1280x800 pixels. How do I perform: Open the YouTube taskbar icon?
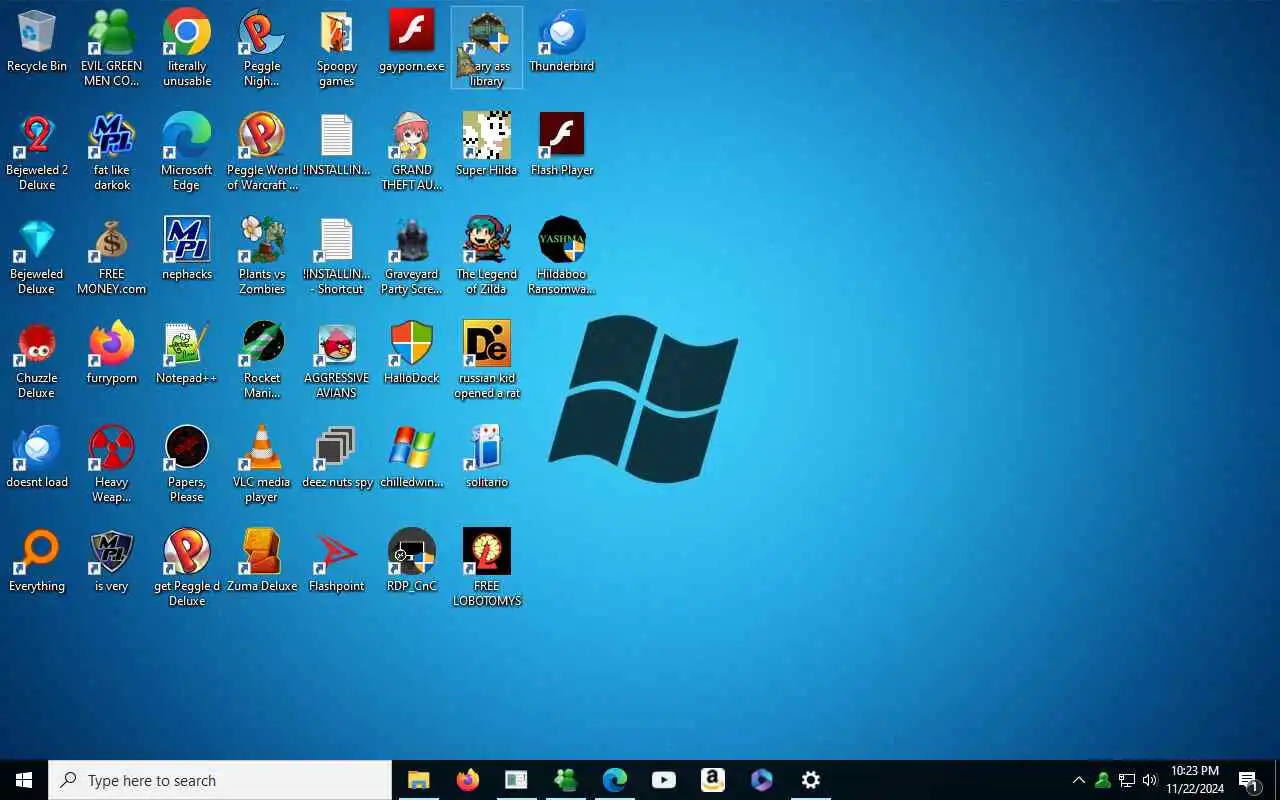(664, 780)
